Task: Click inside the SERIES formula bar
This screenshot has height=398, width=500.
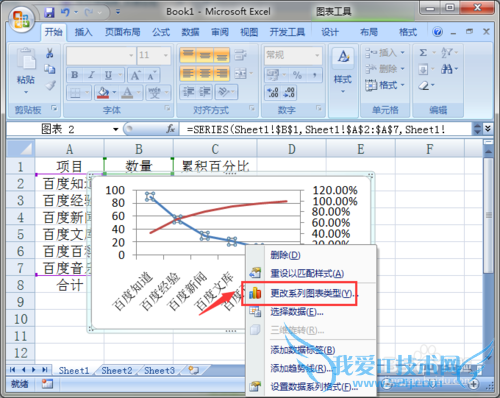Action: pyautogui.click(x=326, y=129)
